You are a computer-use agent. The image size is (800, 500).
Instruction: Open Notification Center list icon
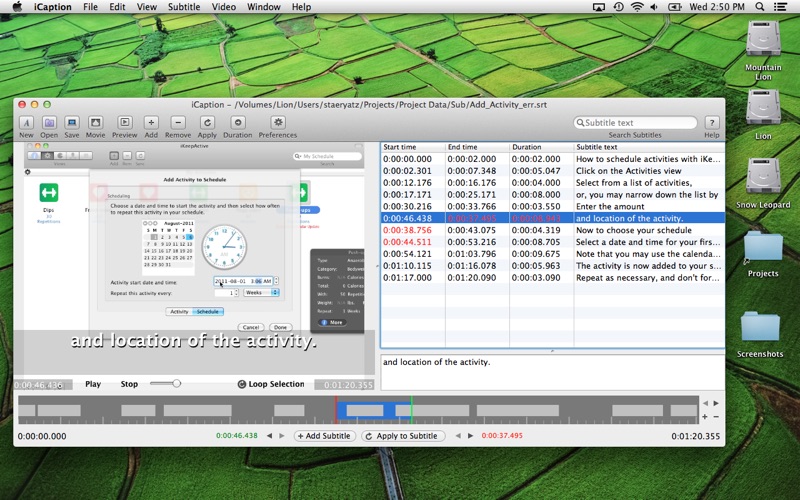click(x=780, y=7)
